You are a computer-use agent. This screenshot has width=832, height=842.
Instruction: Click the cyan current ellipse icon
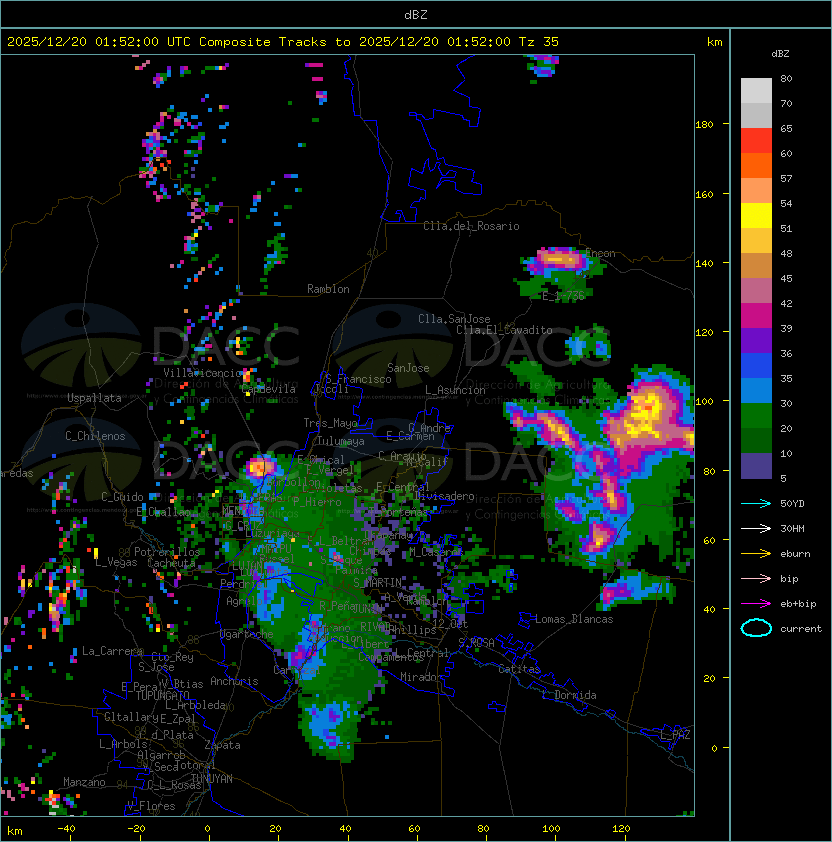(756, 628)
